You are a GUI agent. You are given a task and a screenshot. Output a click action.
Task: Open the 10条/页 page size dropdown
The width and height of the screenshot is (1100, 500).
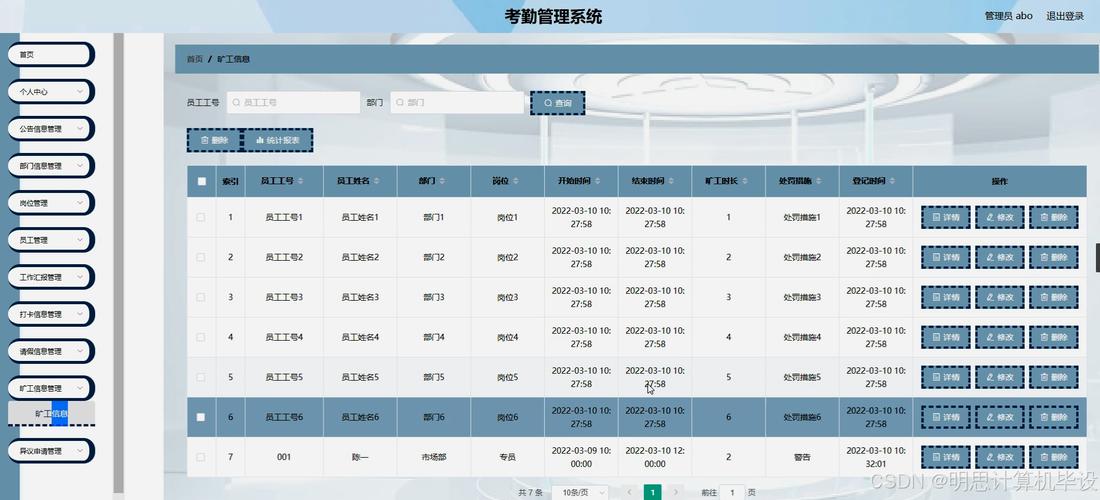(x=579, y=492)
